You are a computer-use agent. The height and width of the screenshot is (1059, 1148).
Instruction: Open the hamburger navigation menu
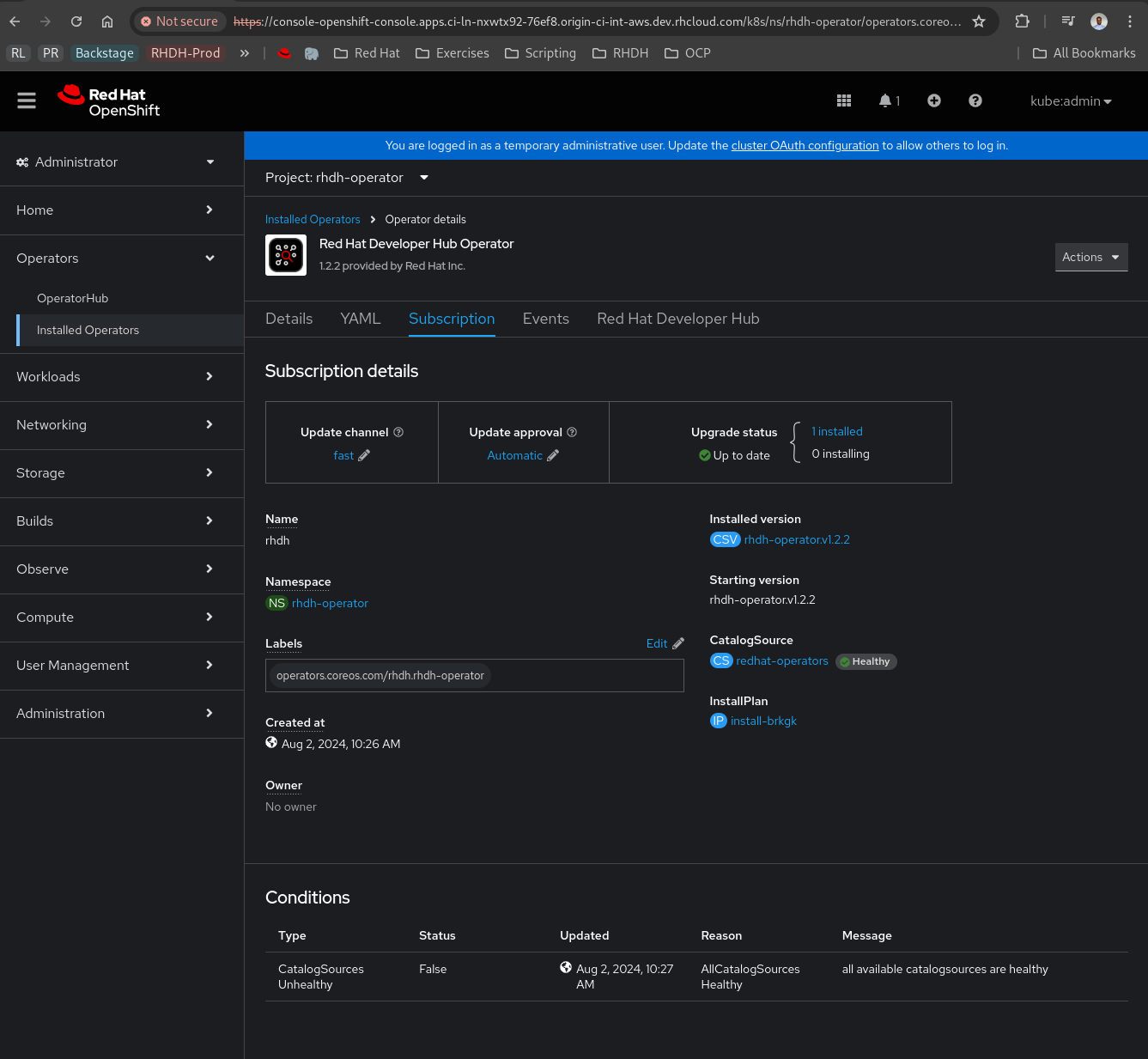(27, 101)
